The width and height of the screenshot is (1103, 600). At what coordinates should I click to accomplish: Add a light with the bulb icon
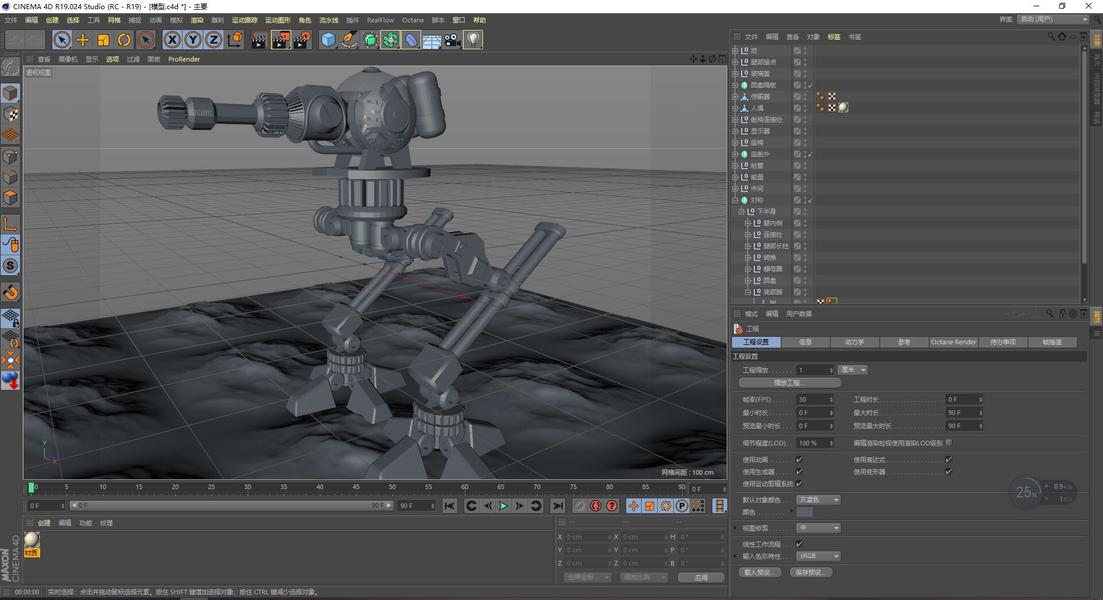(x=473, y=40)
